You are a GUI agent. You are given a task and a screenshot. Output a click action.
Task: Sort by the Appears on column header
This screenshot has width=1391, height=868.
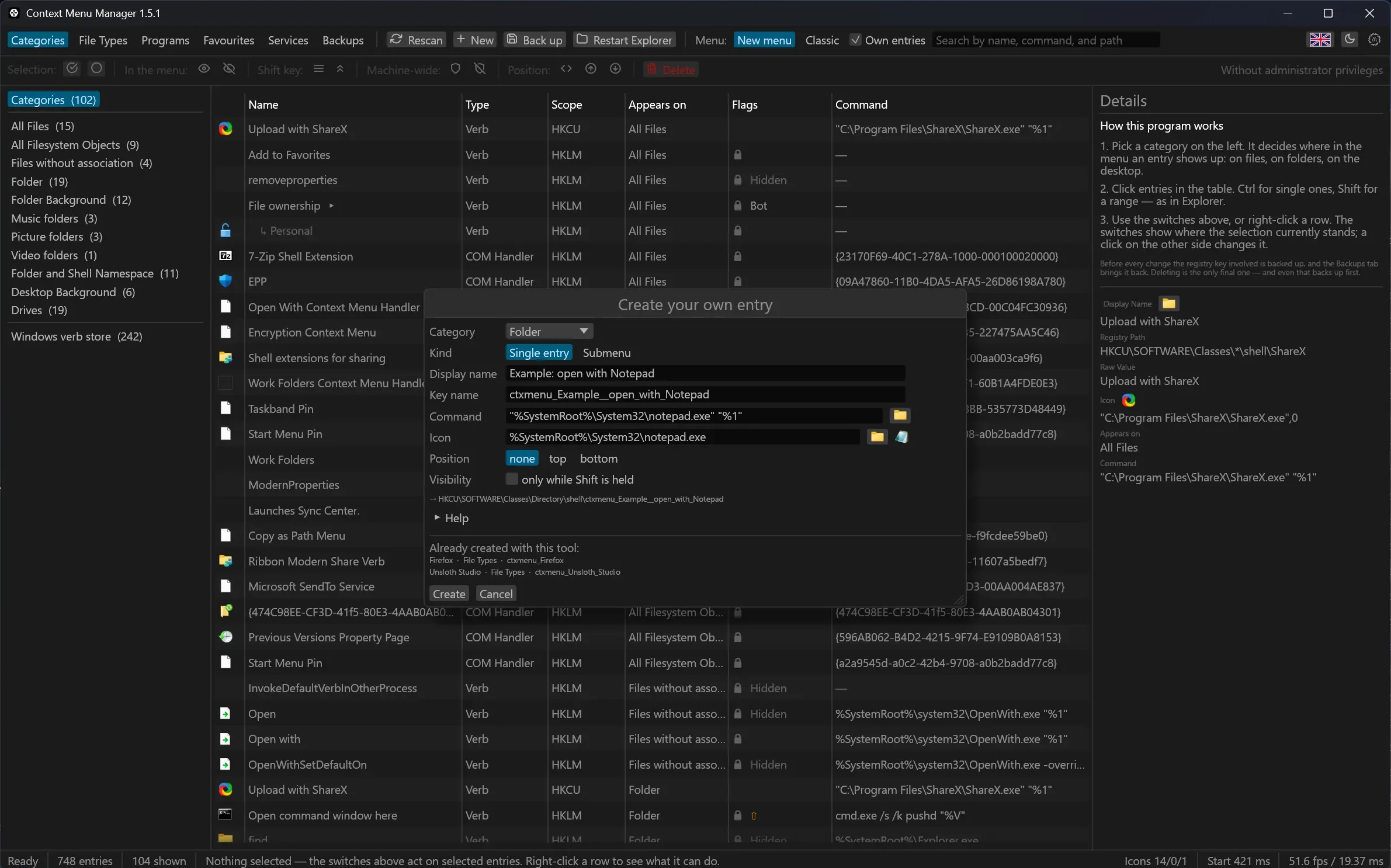657,105
